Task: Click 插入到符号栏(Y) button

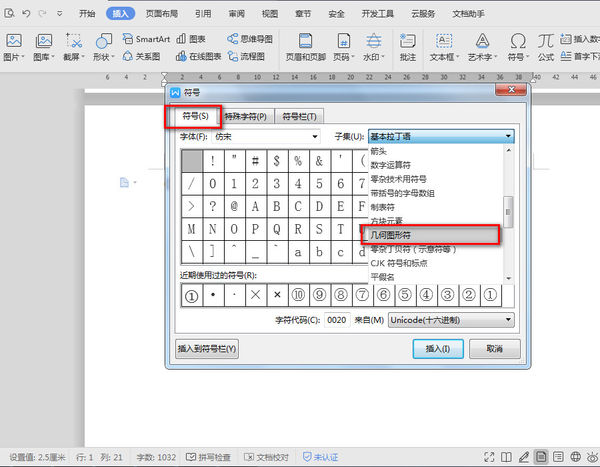Action: [x=207, y=348]
